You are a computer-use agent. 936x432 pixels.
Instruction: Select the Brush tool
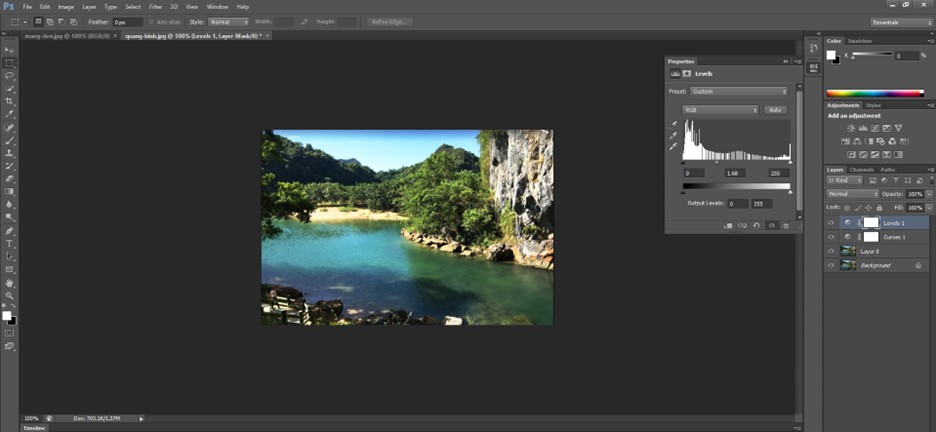click(10, 141)
